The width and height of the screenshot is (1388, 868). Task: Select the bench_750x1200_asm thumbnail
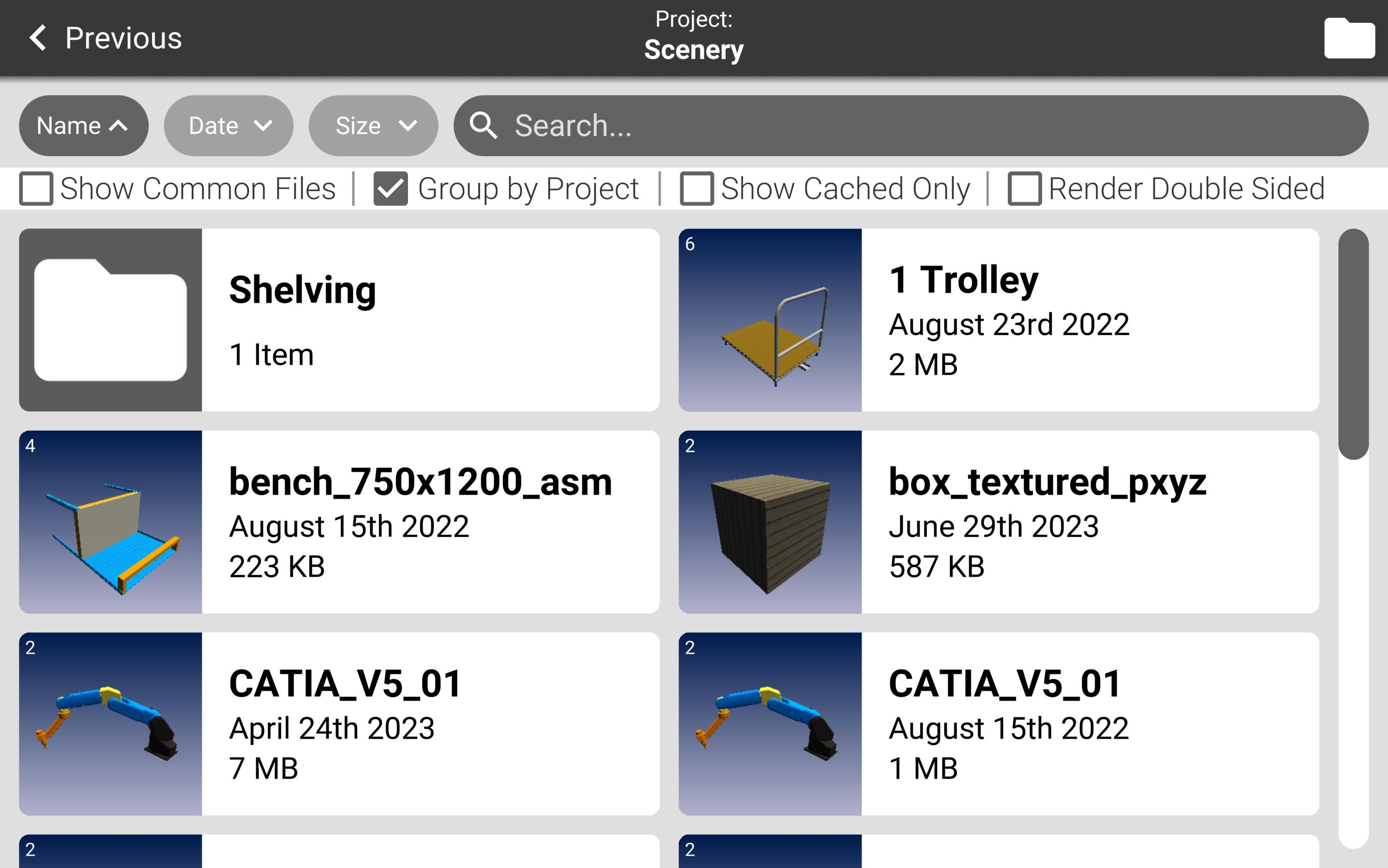(x=110, y=522)
